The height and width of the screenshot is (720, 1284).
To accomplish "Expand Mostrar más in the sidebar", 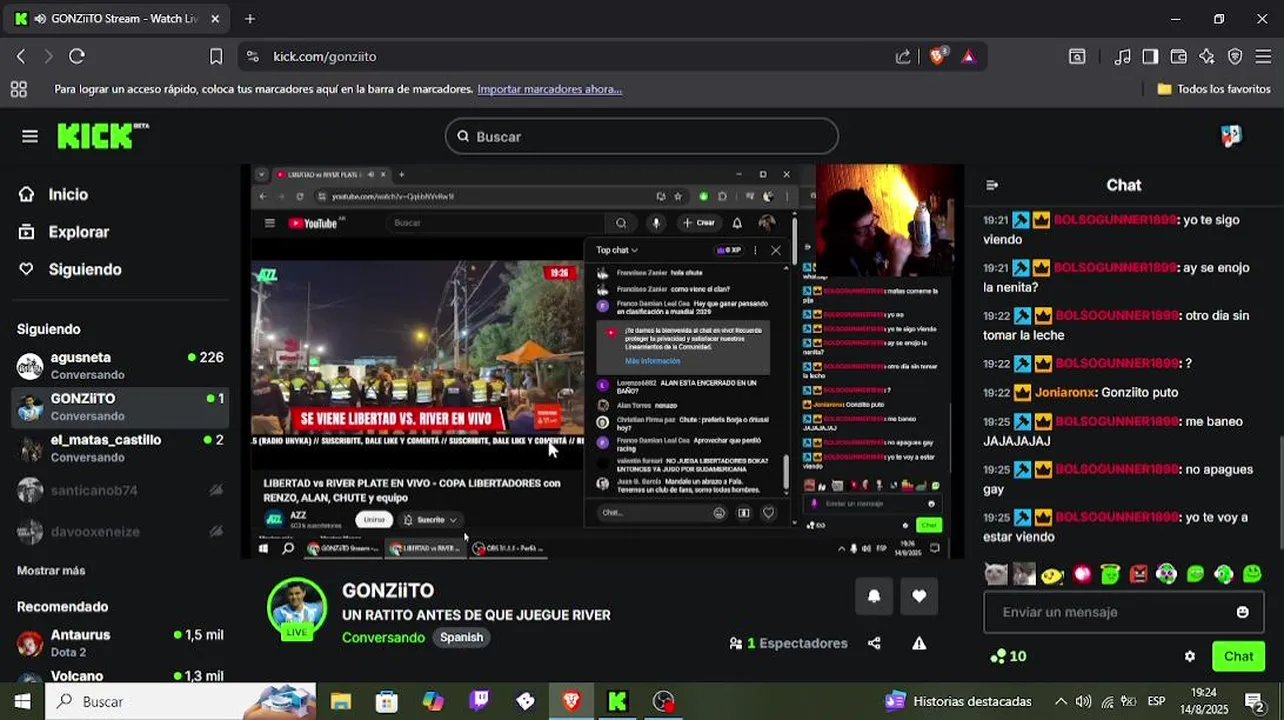I will pyautogui.click(x=51, y=570).
